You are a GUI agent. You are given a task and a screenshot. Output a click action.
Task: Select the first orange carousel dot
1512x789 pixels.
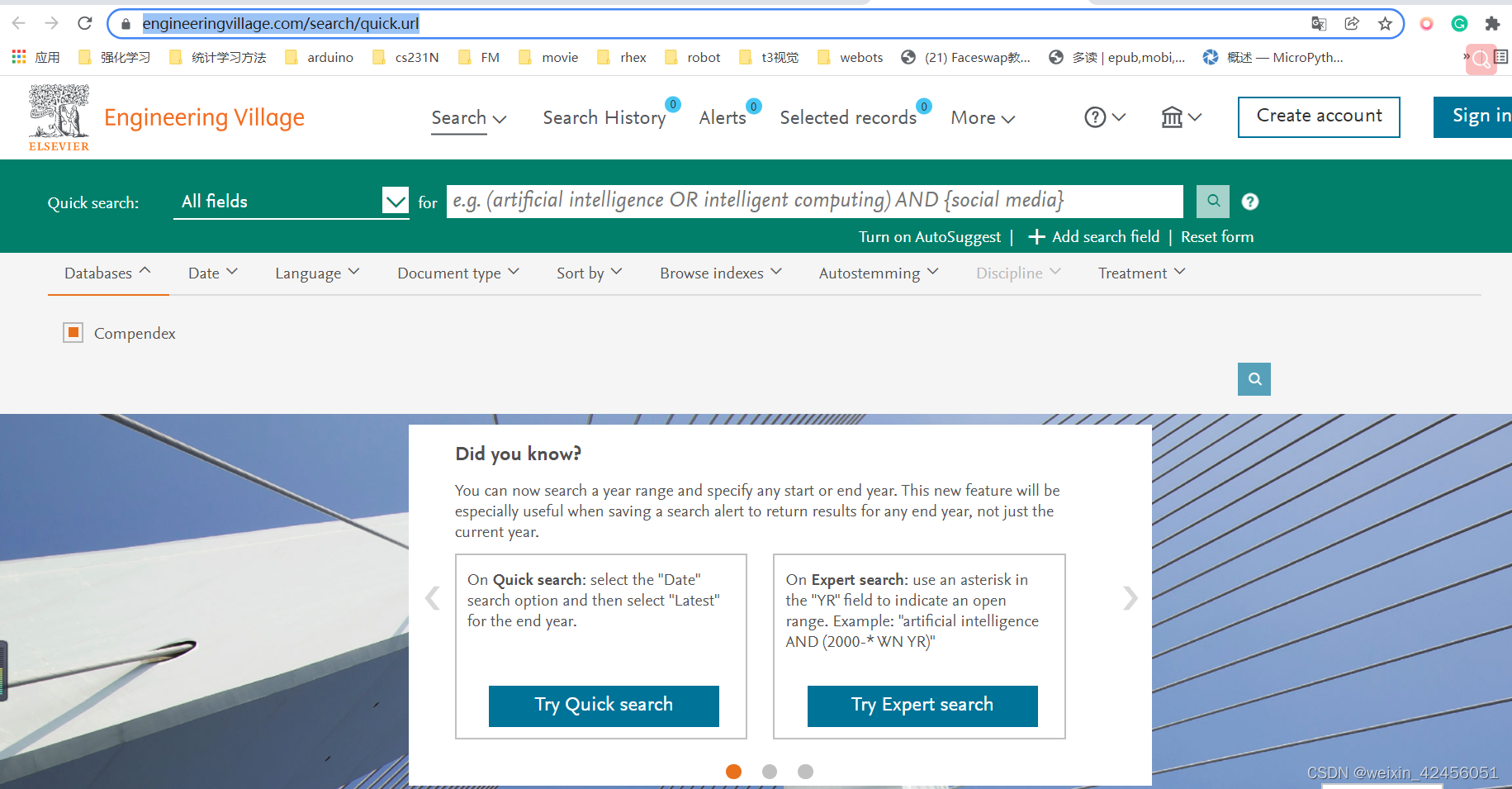coord(733,771)
